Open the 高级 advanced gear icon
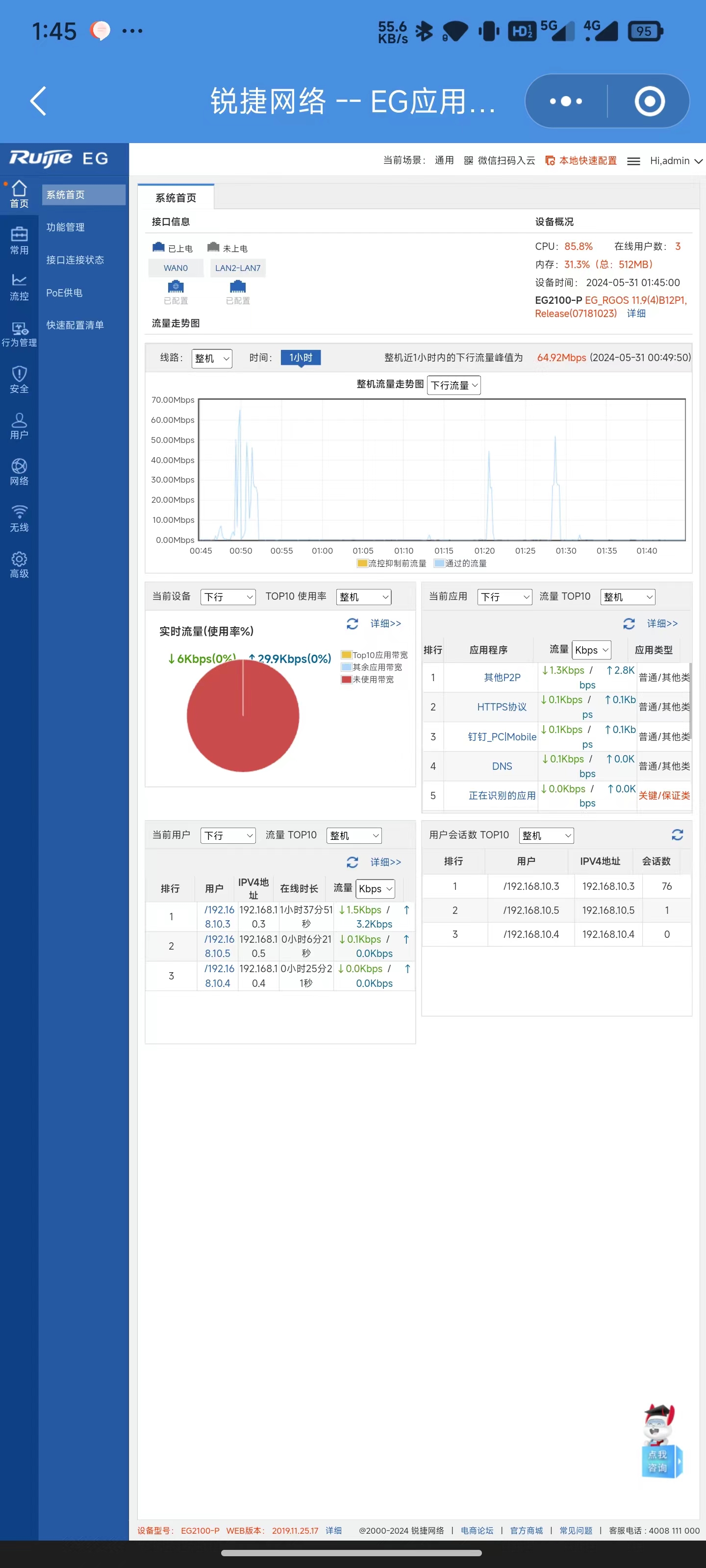Viewport: 706px width, 1568px height. [x=19, y=564]
